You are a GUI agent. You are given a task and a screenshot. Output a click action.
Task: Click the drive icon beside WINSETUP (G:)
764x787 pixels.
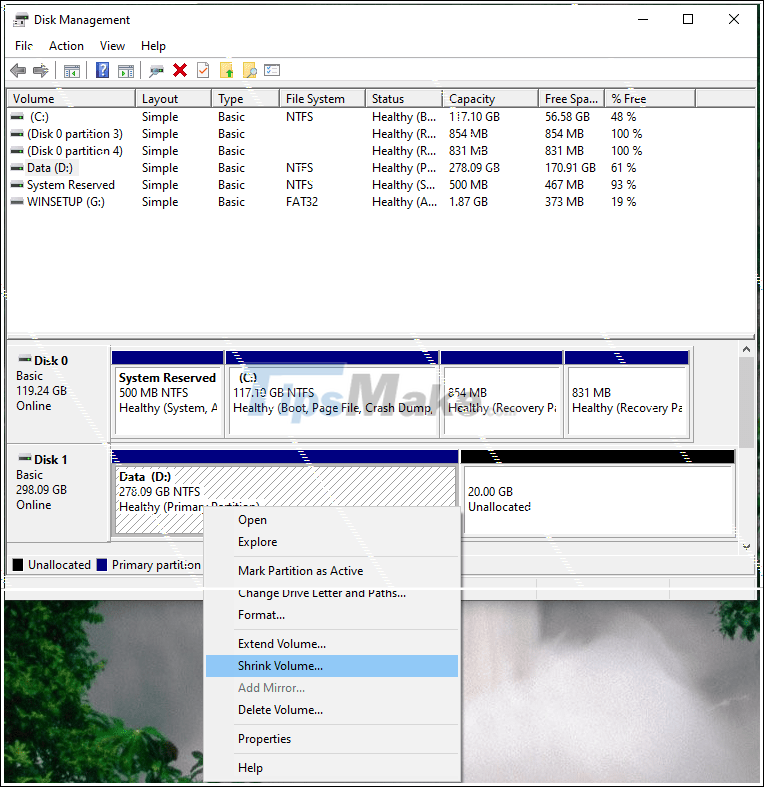coord(17,202)
